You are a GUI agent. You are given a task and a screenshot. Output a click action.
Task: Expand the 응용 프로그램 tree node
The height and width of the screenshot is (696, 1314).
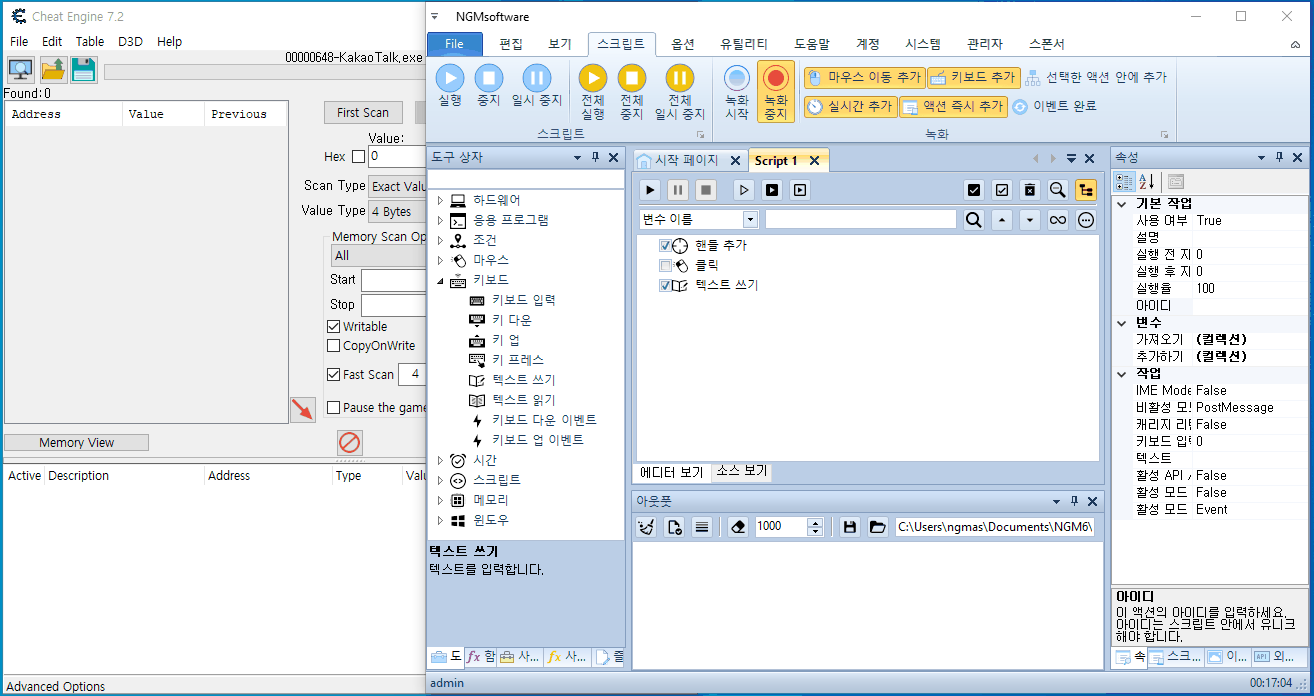(x=439, y=221)
